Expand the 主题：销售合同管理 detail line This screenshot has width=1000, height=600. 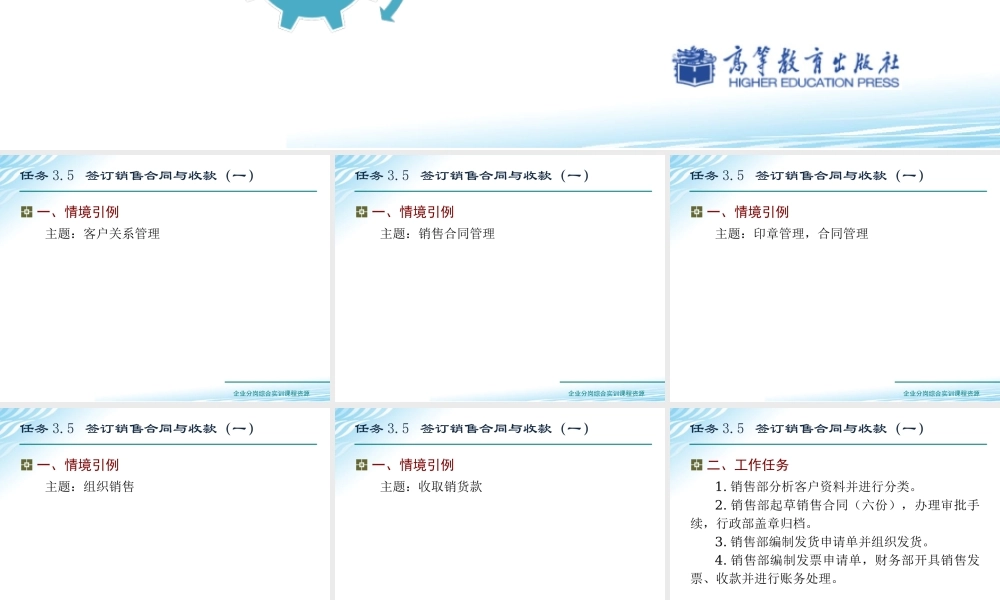437,235
